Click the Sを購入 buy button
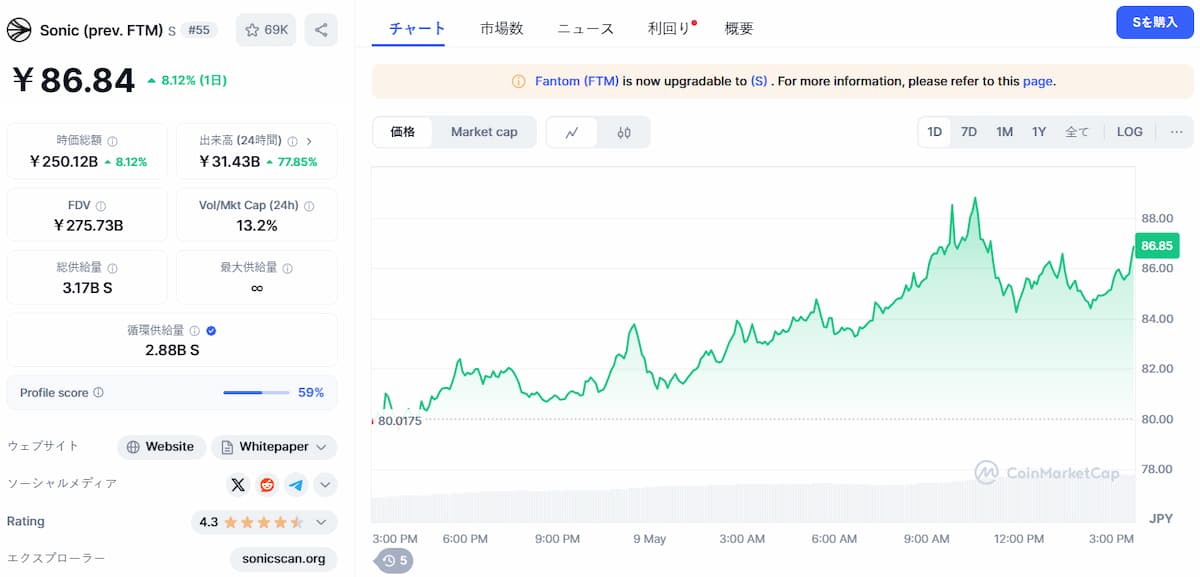 point(1154,22)
